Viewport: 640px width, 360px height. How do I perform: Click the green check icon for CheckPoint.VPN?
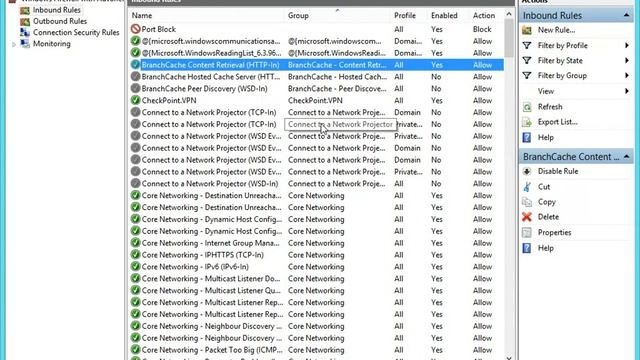coord(136,100)
